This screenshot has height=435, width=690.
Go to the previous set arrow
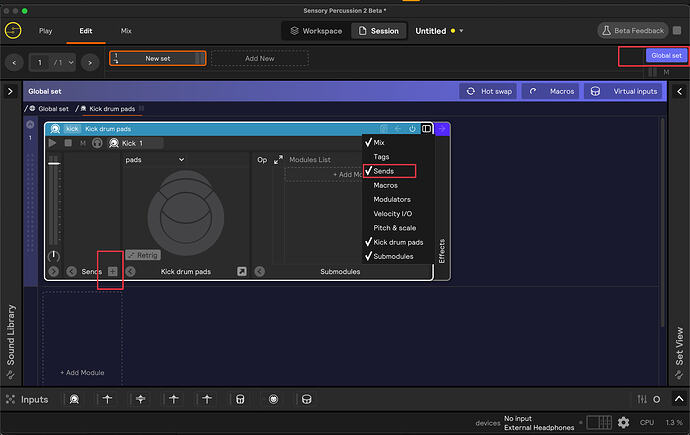point(14,63)
